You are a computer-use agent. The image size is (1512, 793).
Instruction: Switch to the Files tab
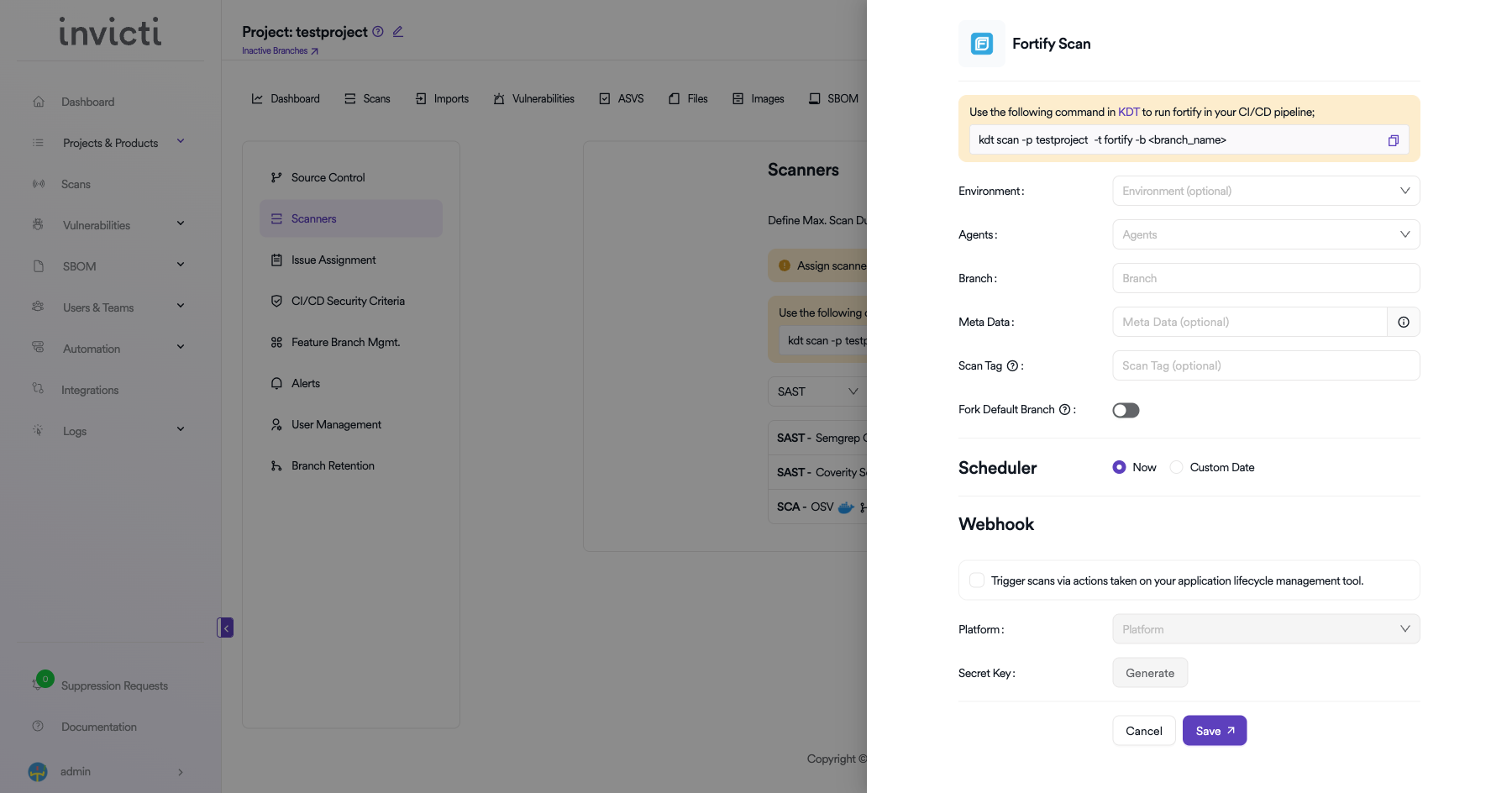pyautogui.click(x=688, y=98)
